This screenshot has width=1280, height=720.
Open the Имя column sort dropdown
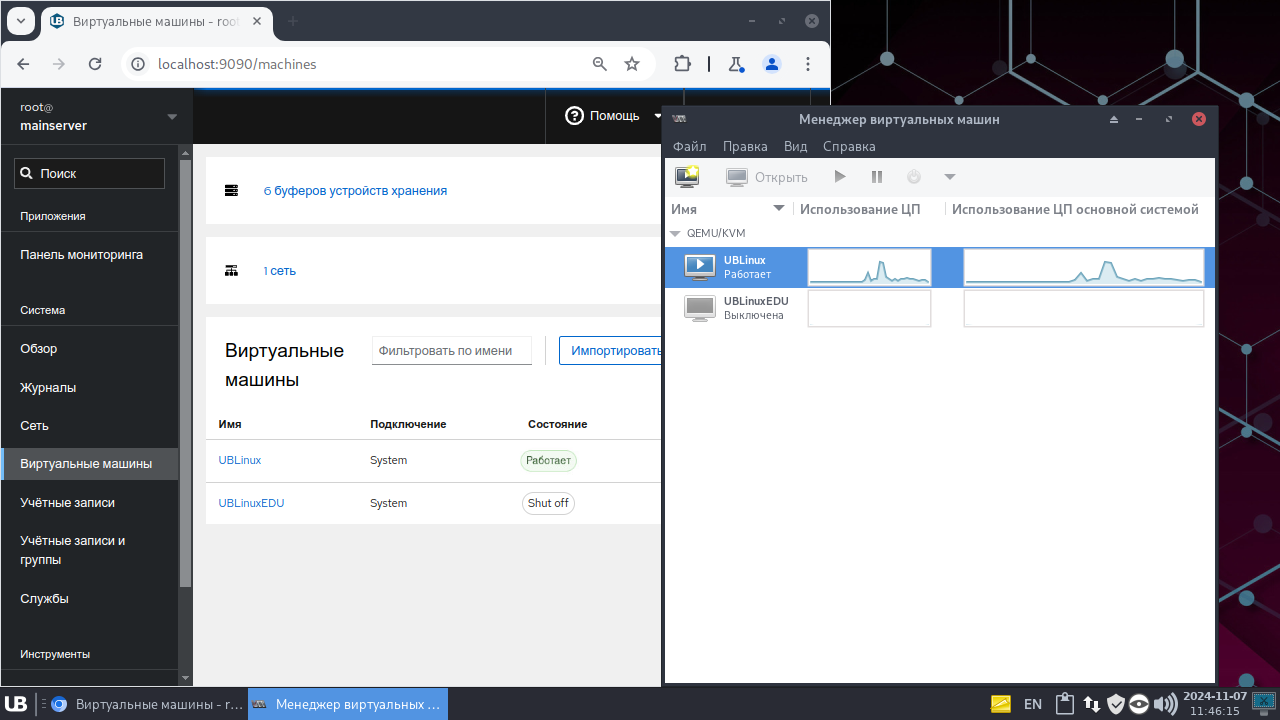click(779, 209)
